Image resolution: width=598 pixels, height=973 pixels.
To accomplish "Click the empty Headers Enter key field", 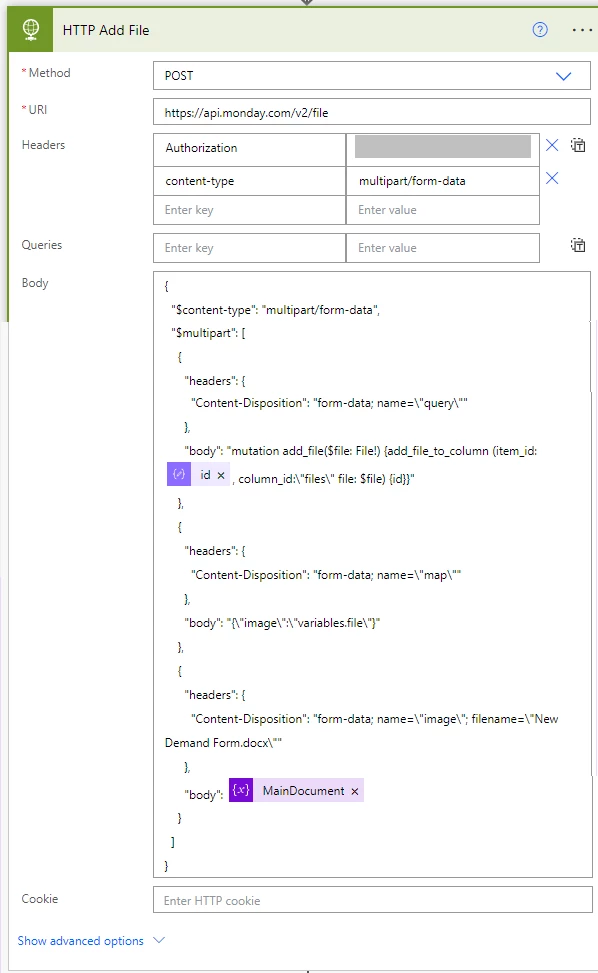I will [x=249, y=210].
